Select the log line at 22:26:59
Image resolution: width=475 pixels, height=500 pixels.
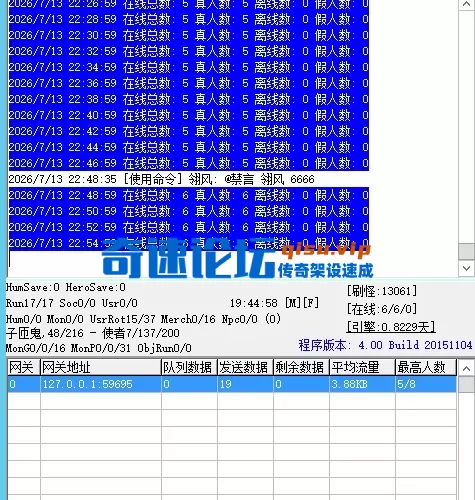(189, 4)
